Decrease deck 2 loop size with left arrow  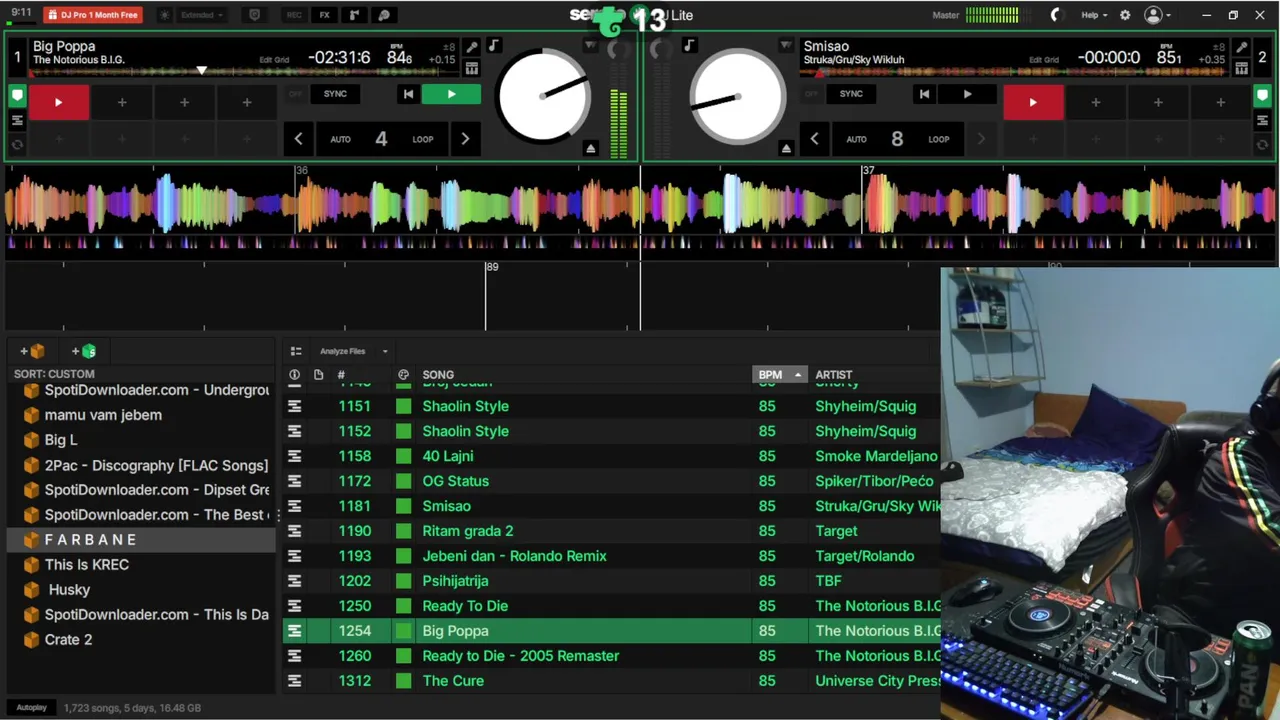point(814,139)
